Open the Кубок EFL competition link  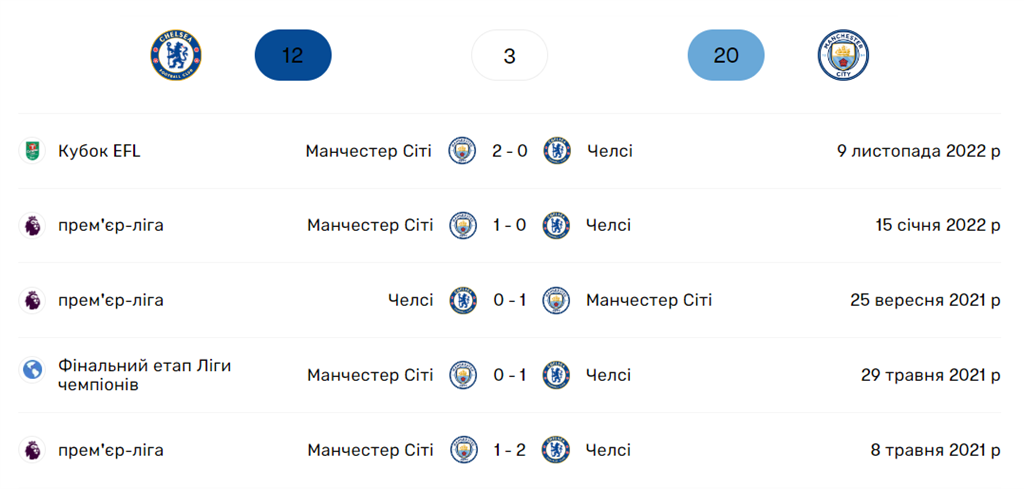99,151
